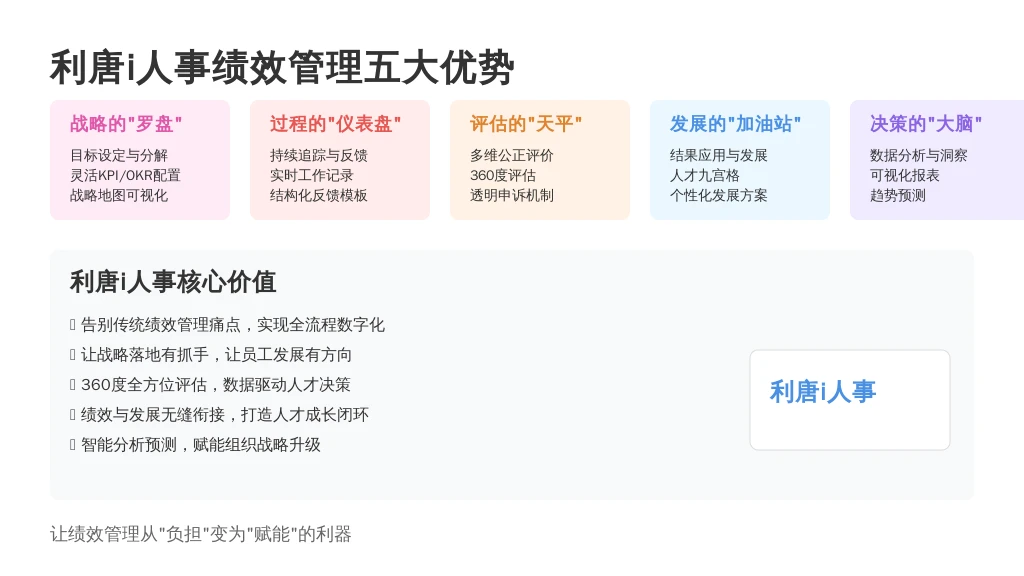Select the 结构化反馈模板 line

click(319, 195)
